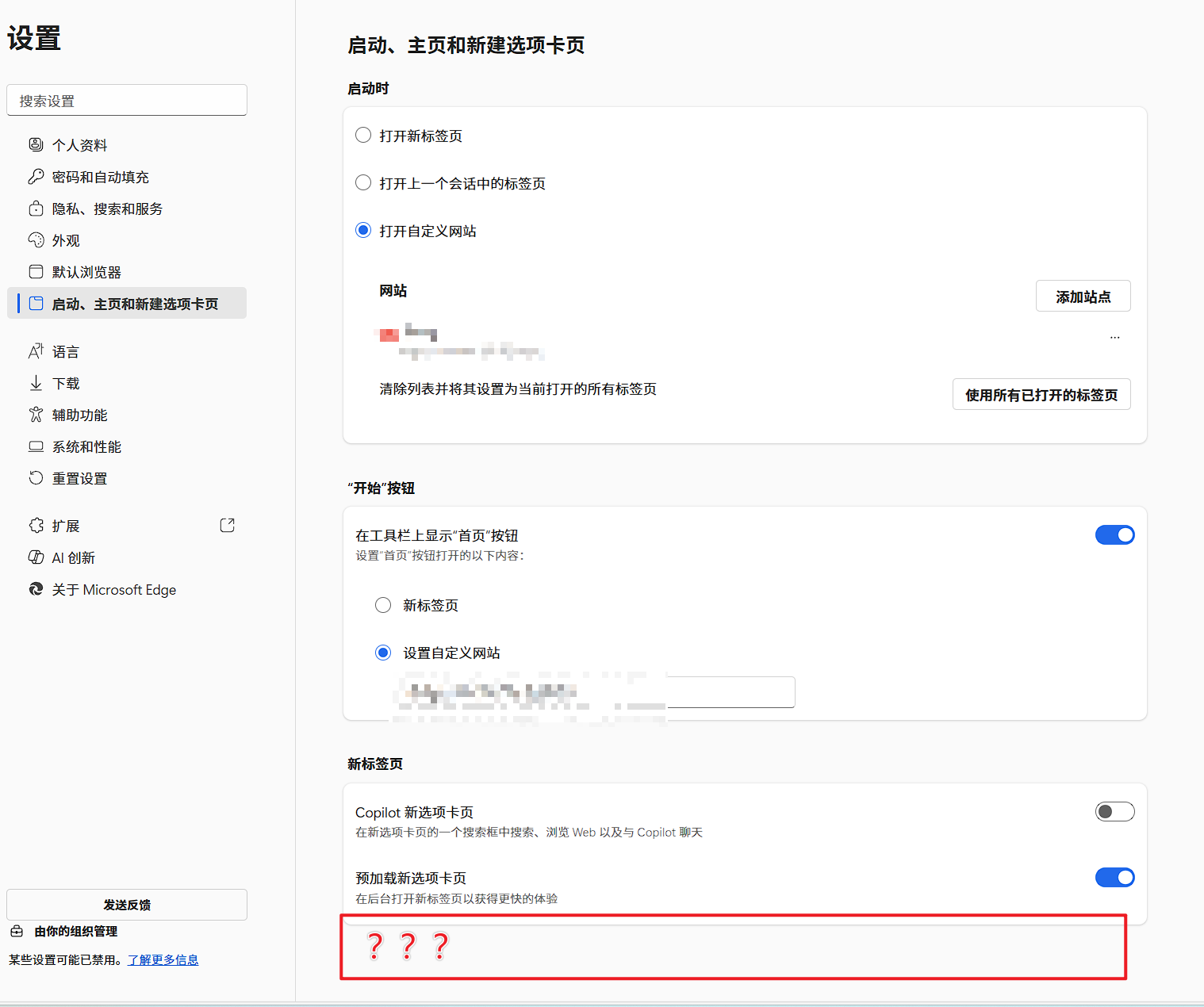Click the 重置设置 reset icon

tap(36, 477)
